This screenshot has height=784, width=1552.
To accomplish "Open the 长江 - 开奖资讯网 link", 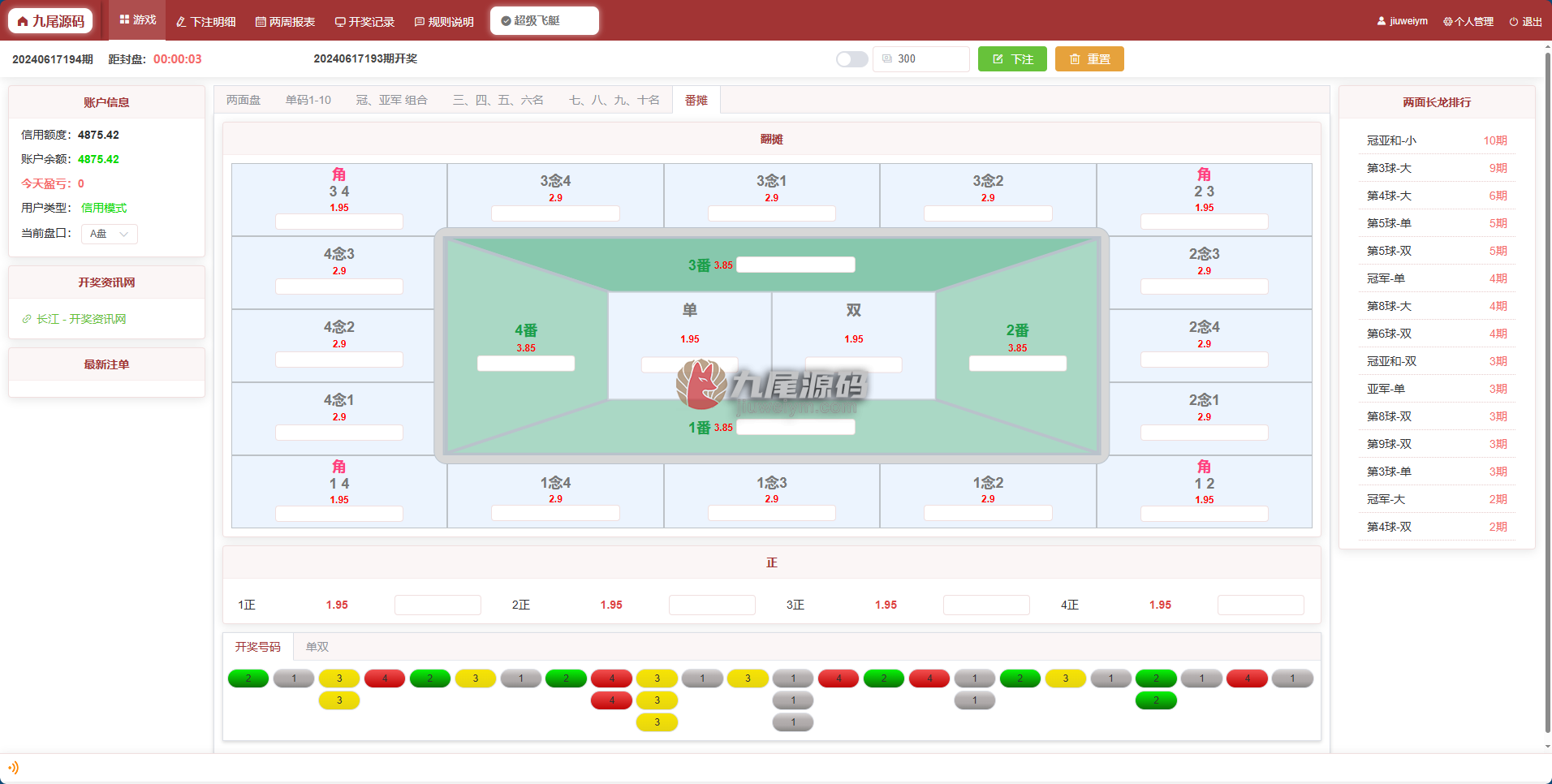I will [81, 319].
